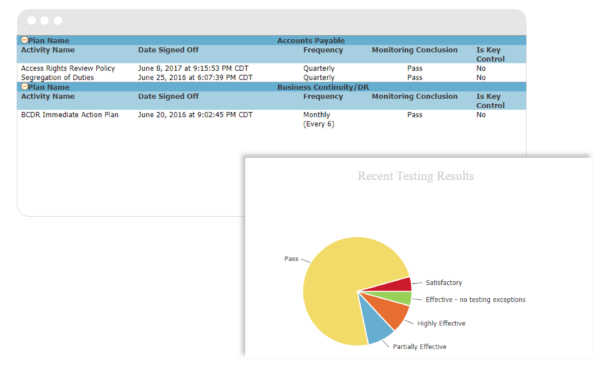600x386 pixels.
Task: Click Pass conclusion for Access Rights Review Policy
Action: click(x=415, y=68)
